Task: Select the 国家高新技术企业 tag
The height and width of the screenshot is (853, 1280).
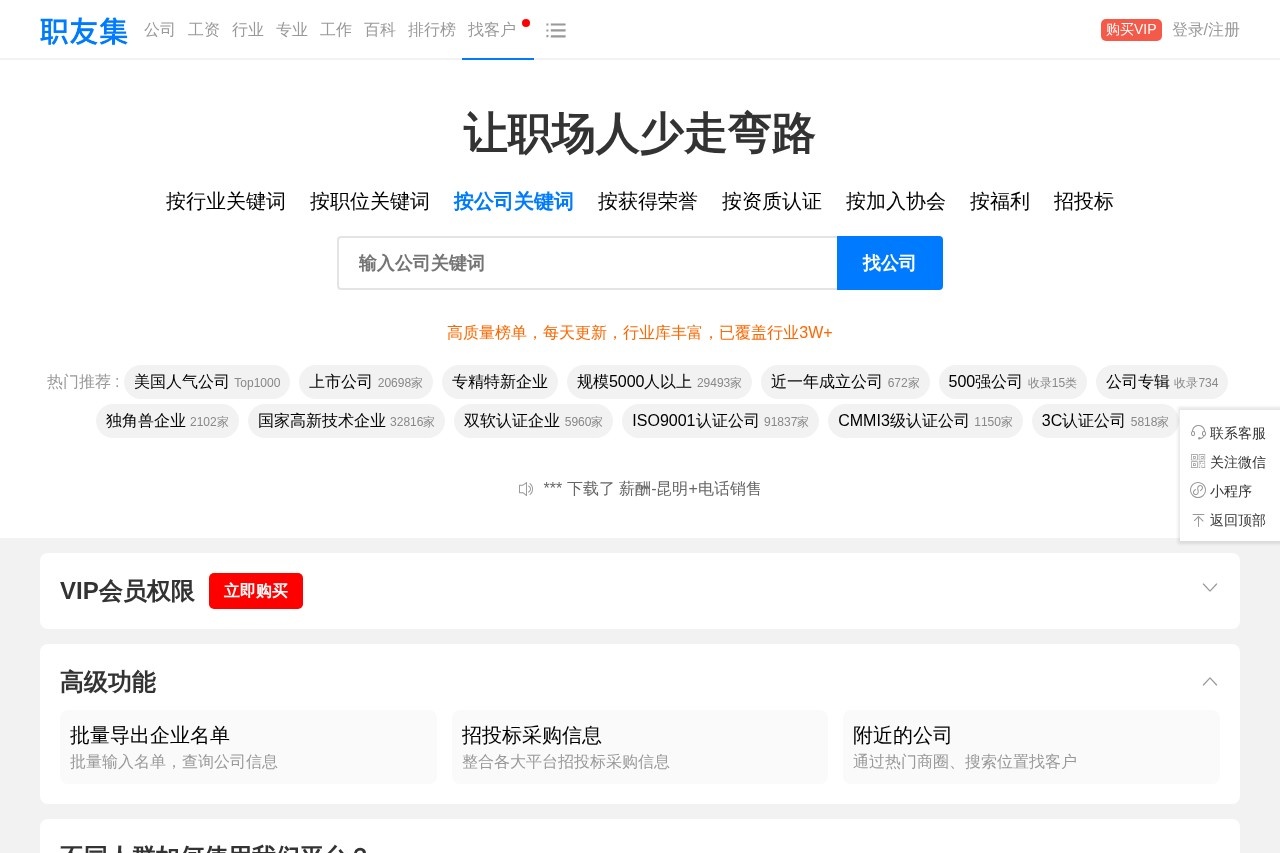Action: (346, 421)
